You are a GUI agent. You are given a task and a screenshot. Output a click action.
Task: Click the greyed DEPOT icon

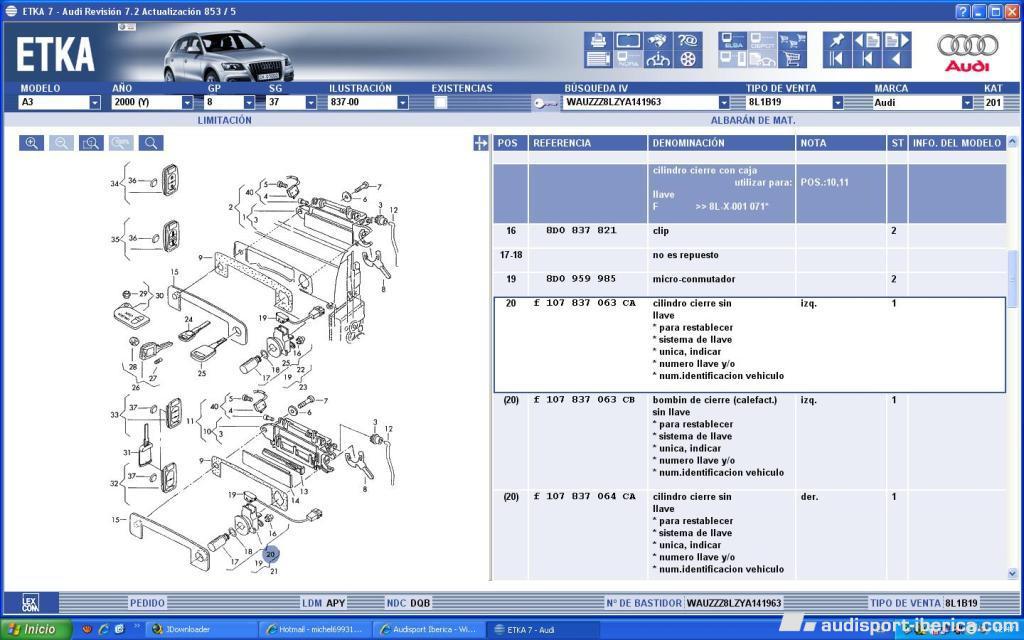coord(762,41)
